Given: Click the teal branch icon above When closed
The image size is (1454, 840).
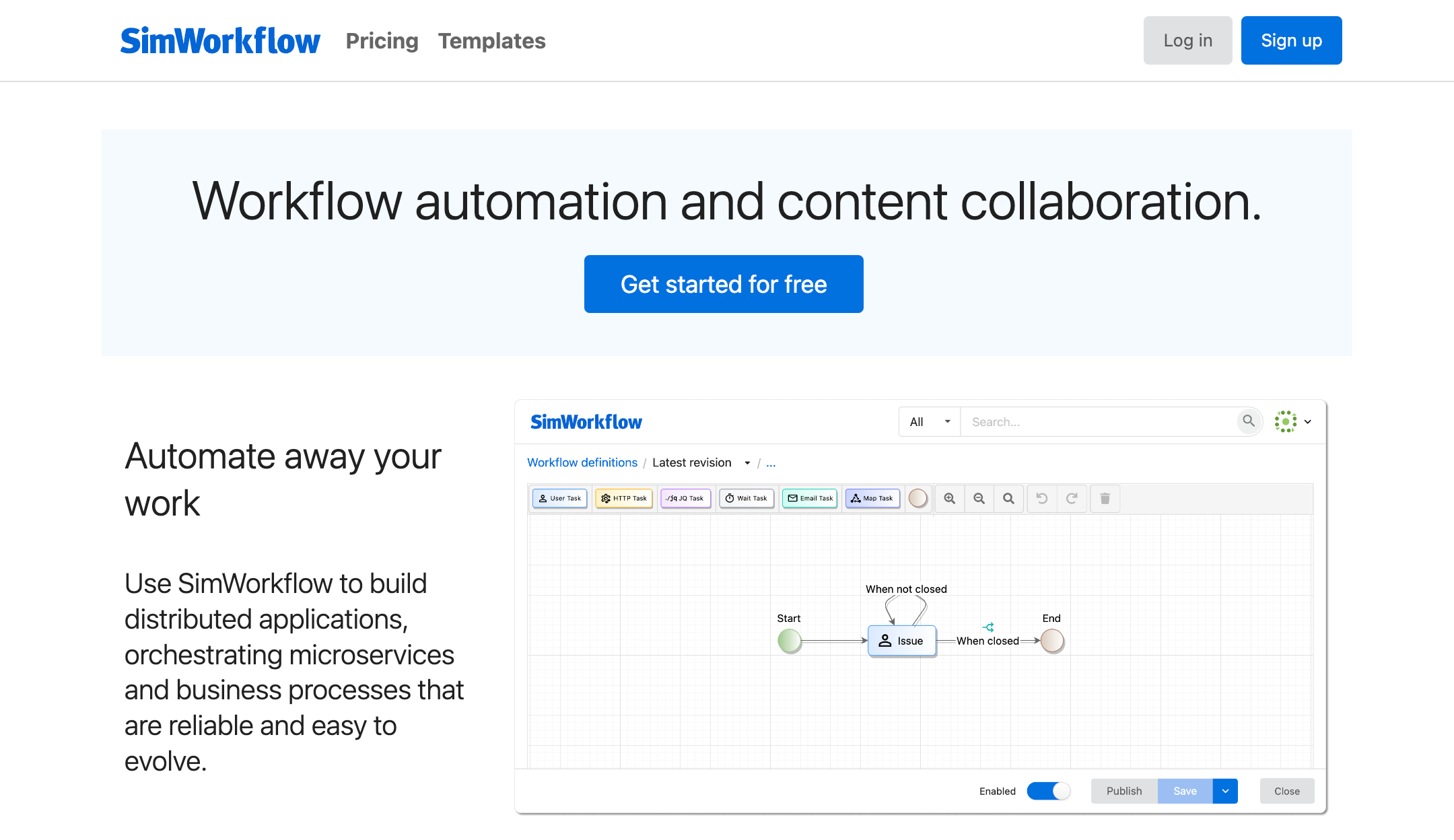Looking at the screenshot, I should point(988,627).
